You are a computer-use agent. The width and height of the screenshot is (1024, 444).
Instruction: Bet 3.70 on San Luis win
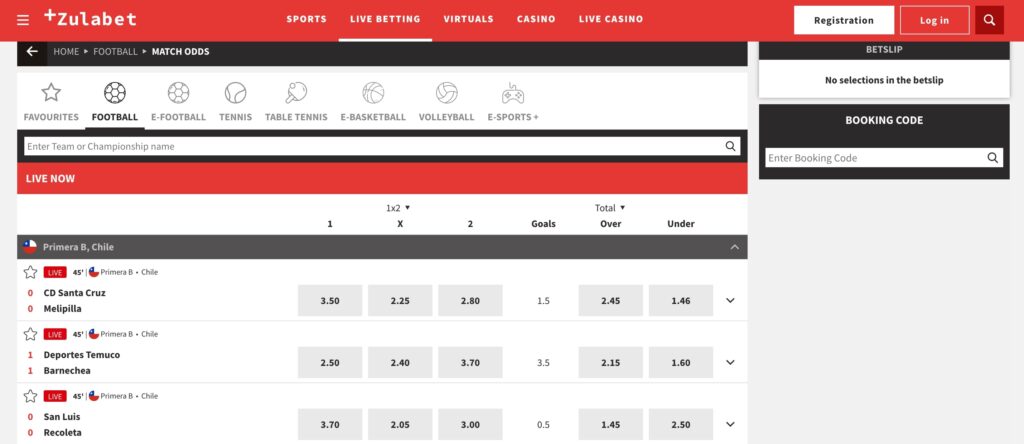coord(330,424)
